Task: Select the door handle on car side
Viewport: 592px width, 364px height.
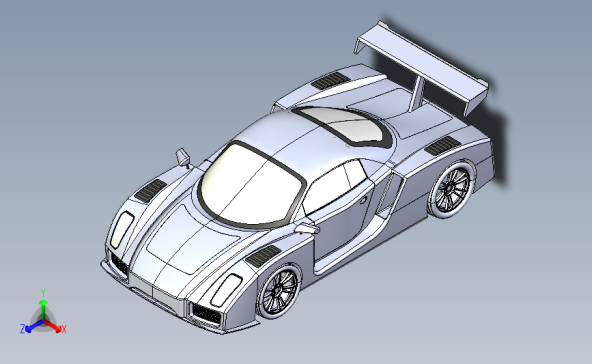Action: click(x=363, y=200)
